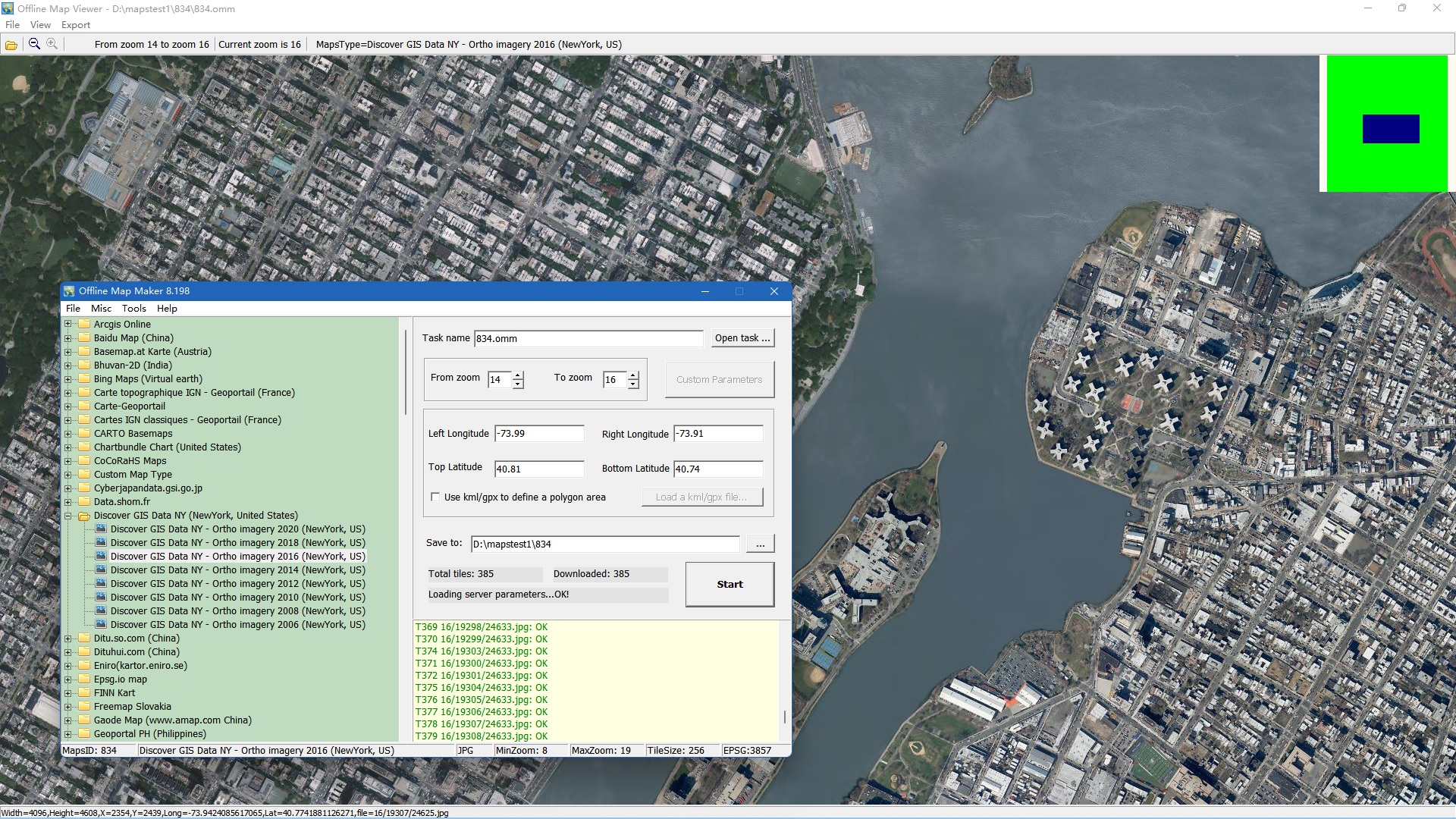The image size is (1456, 819).
Task: Expand Custom Map Type node
Action: point(67,475)
